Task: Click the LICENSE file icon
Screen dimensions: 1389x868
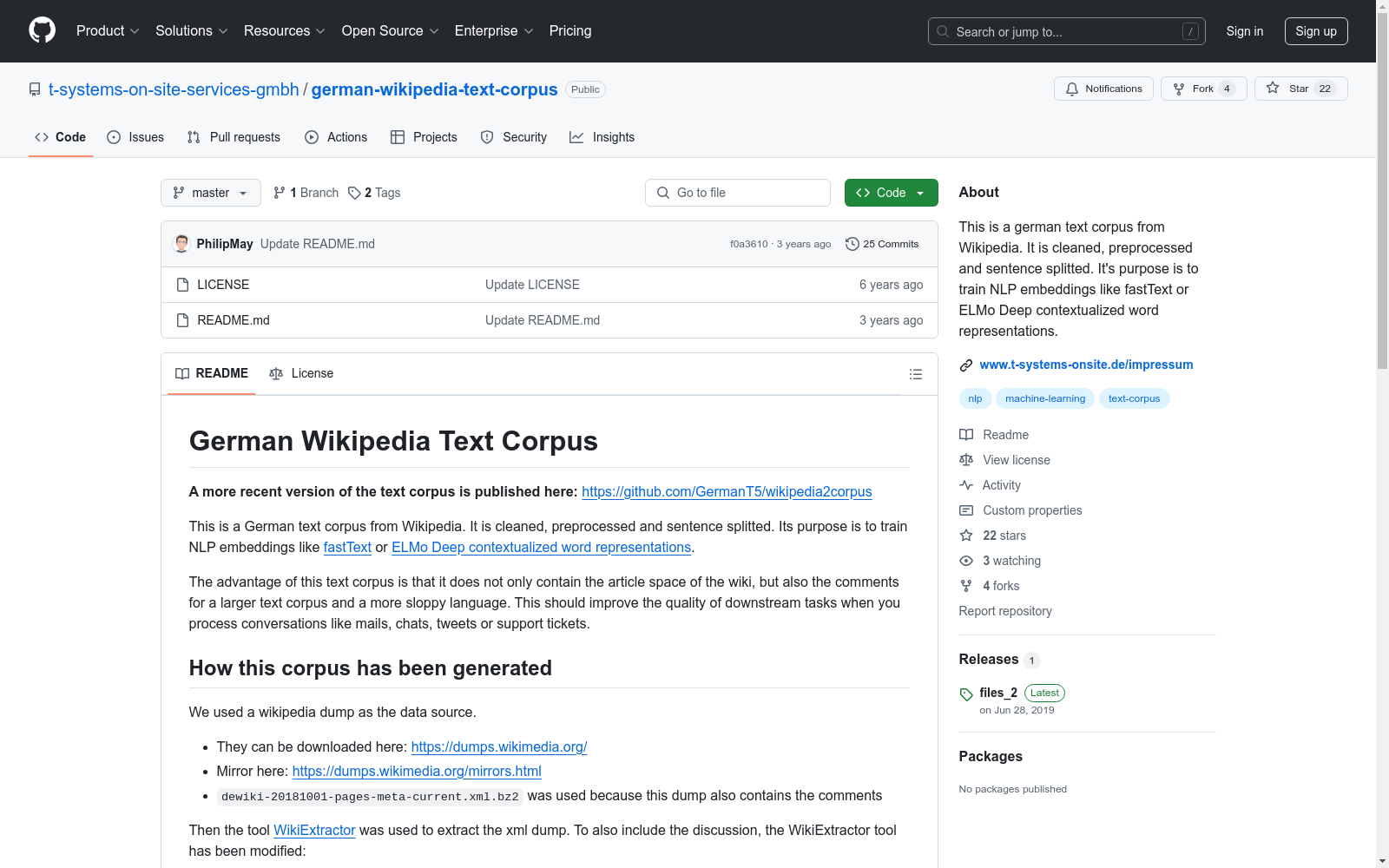Action: (x=182, y=285)
